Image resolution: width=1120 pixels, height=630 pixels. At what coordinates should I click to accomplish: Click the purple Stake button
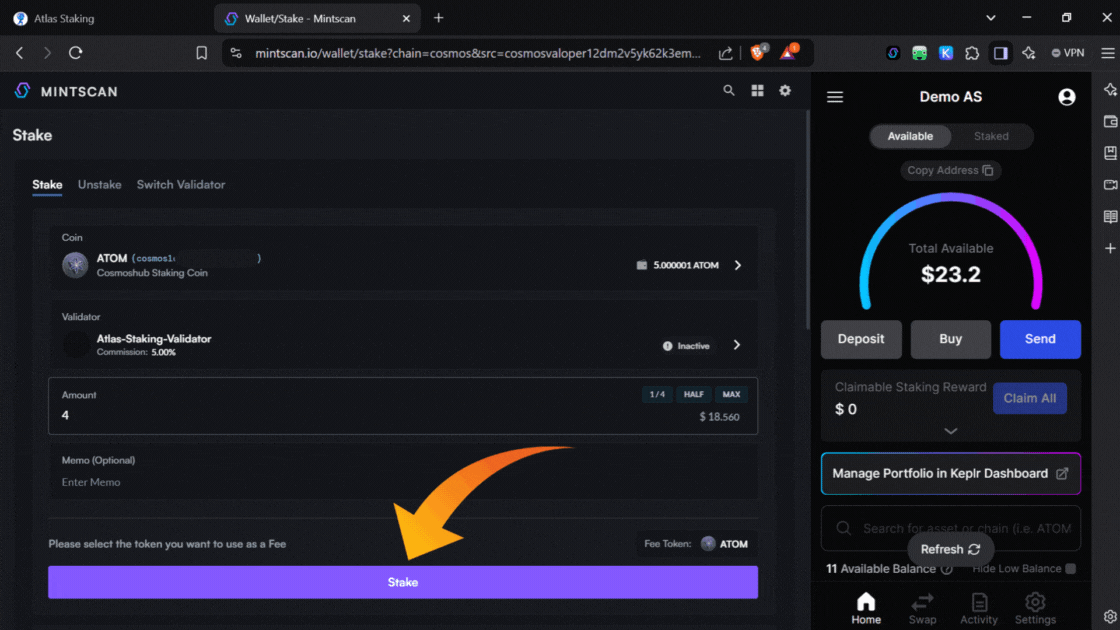coord(403,582)
